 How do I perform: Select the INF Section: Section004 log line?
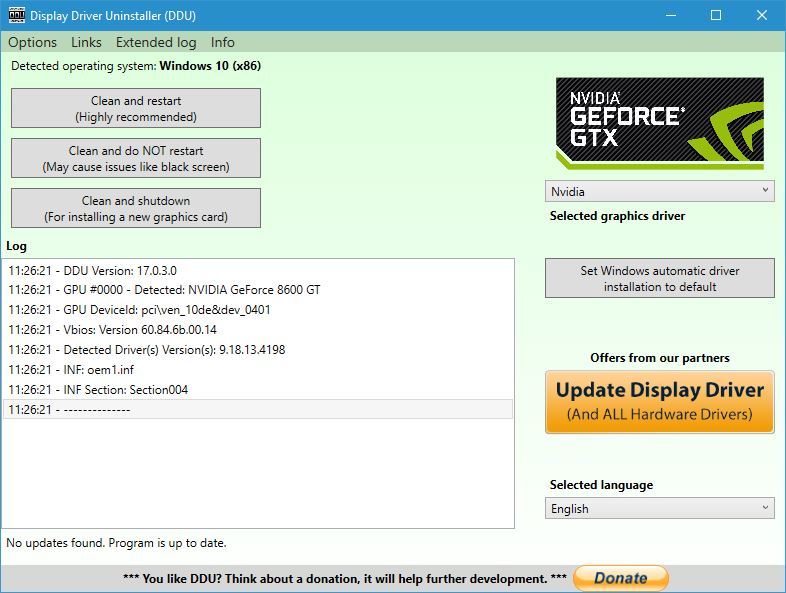(x=258, y=389)
